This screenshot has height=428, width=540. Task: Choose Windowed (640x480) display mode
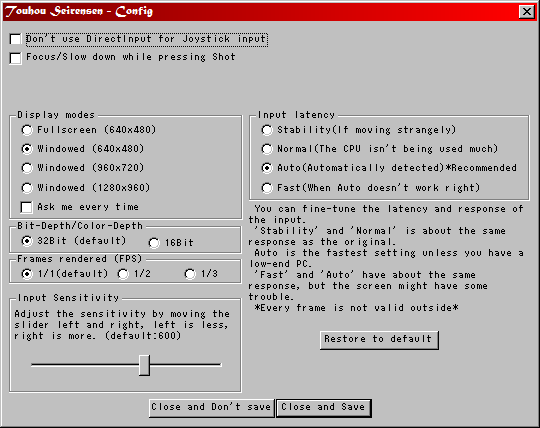tap(27, 149)
